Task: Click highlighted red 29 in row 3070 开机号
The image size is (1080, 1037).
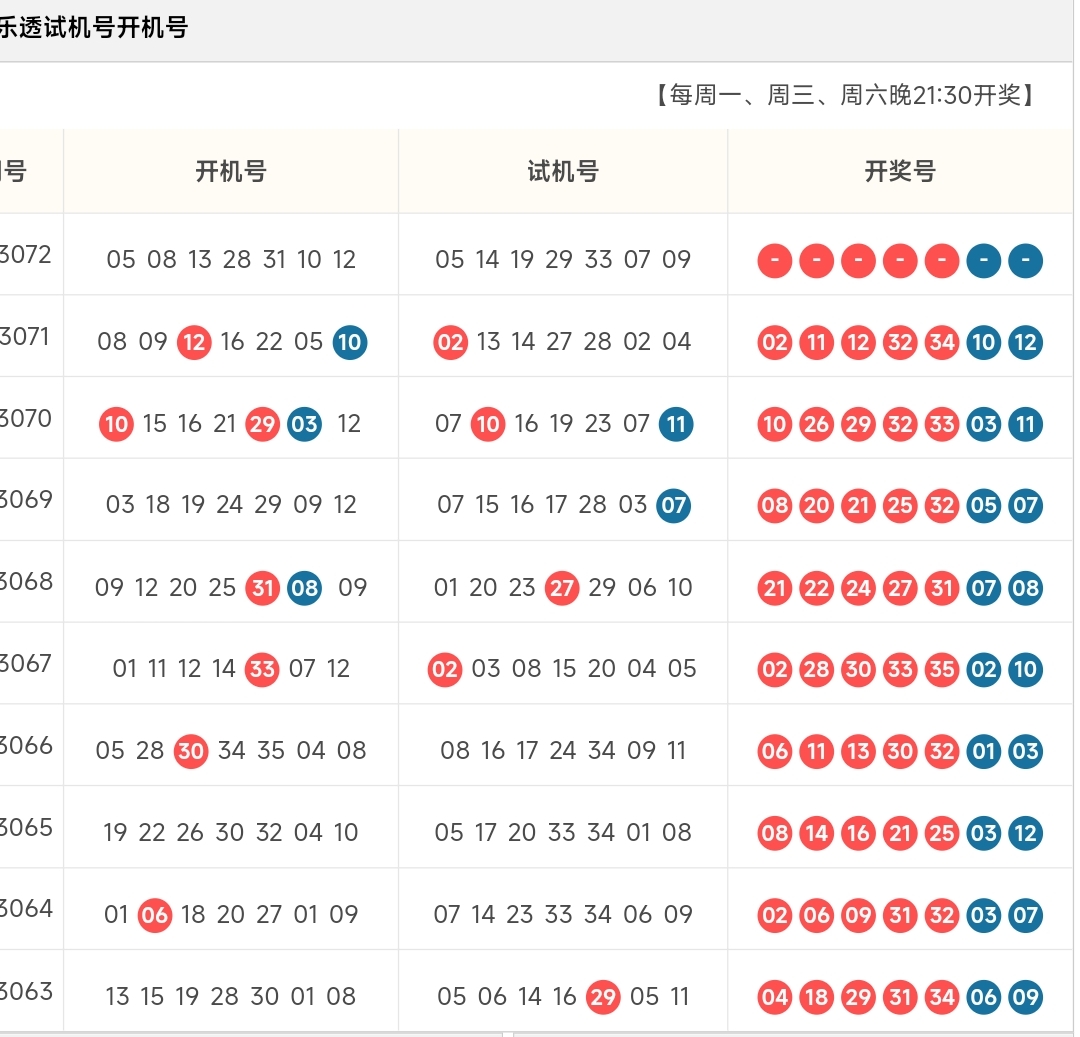Action: pyautogui.click(x=262, y=424)
